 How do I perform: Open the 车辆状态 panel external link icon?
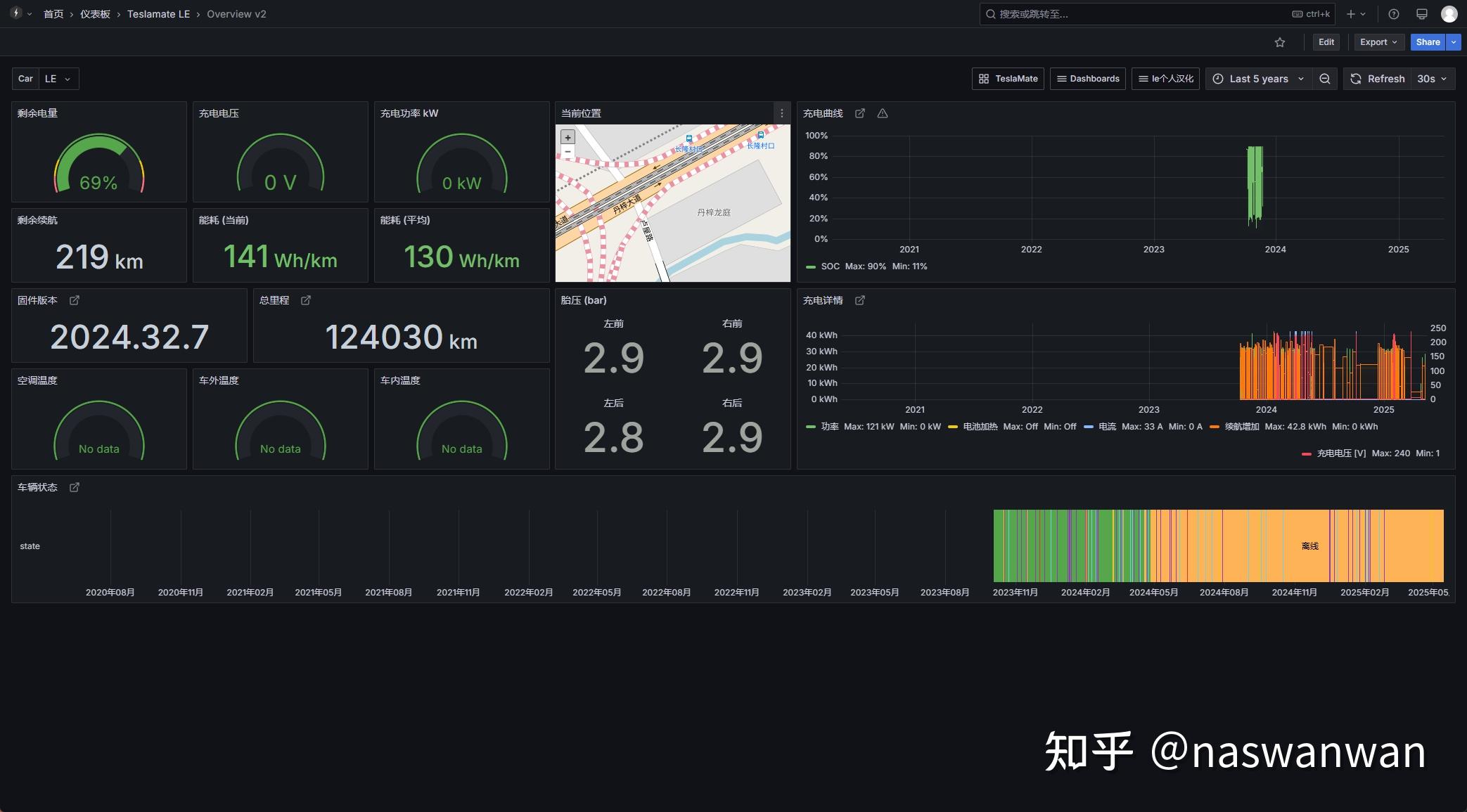74,487
